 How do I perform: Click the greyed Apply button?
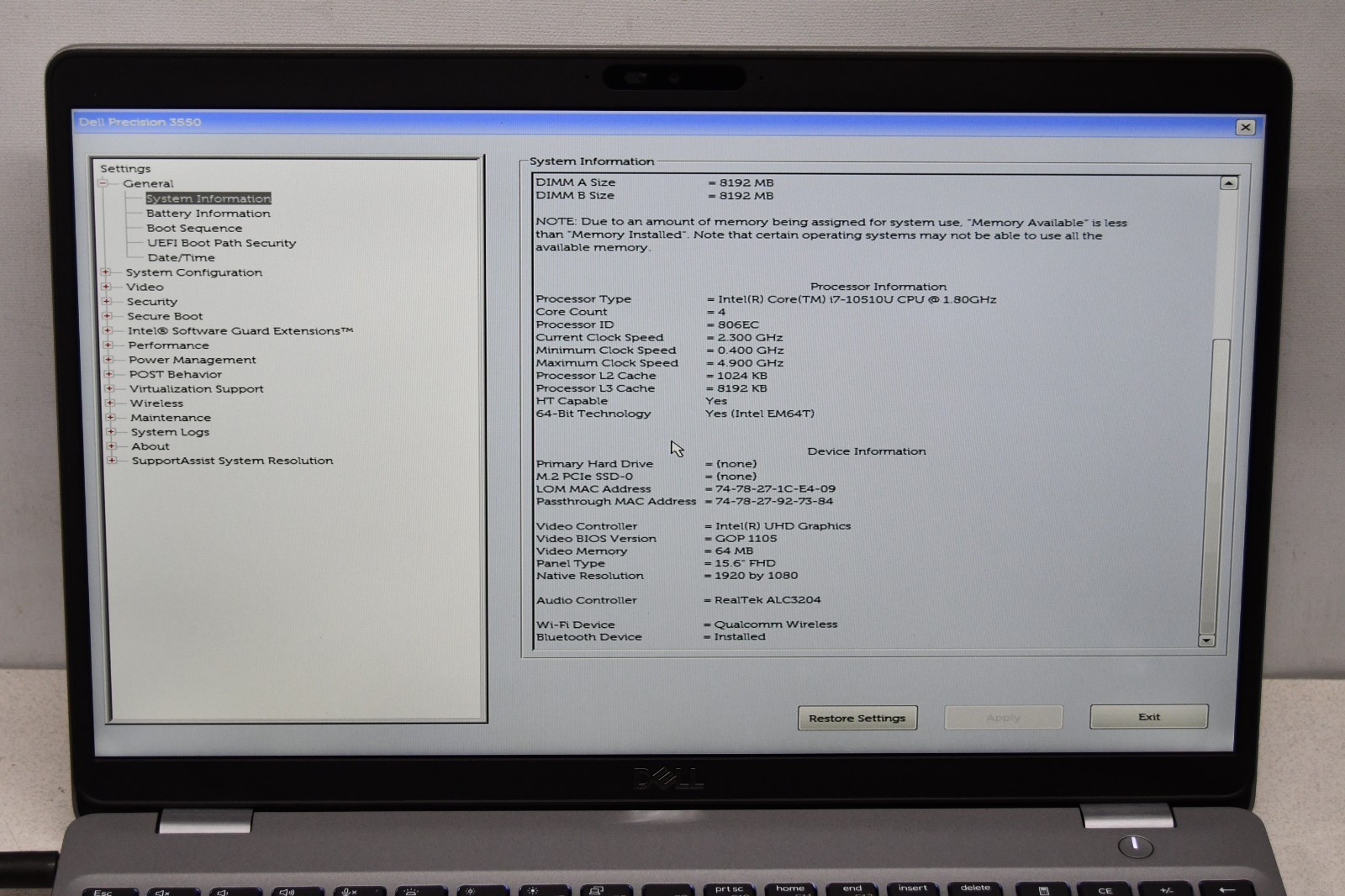tap(1004, 717)
